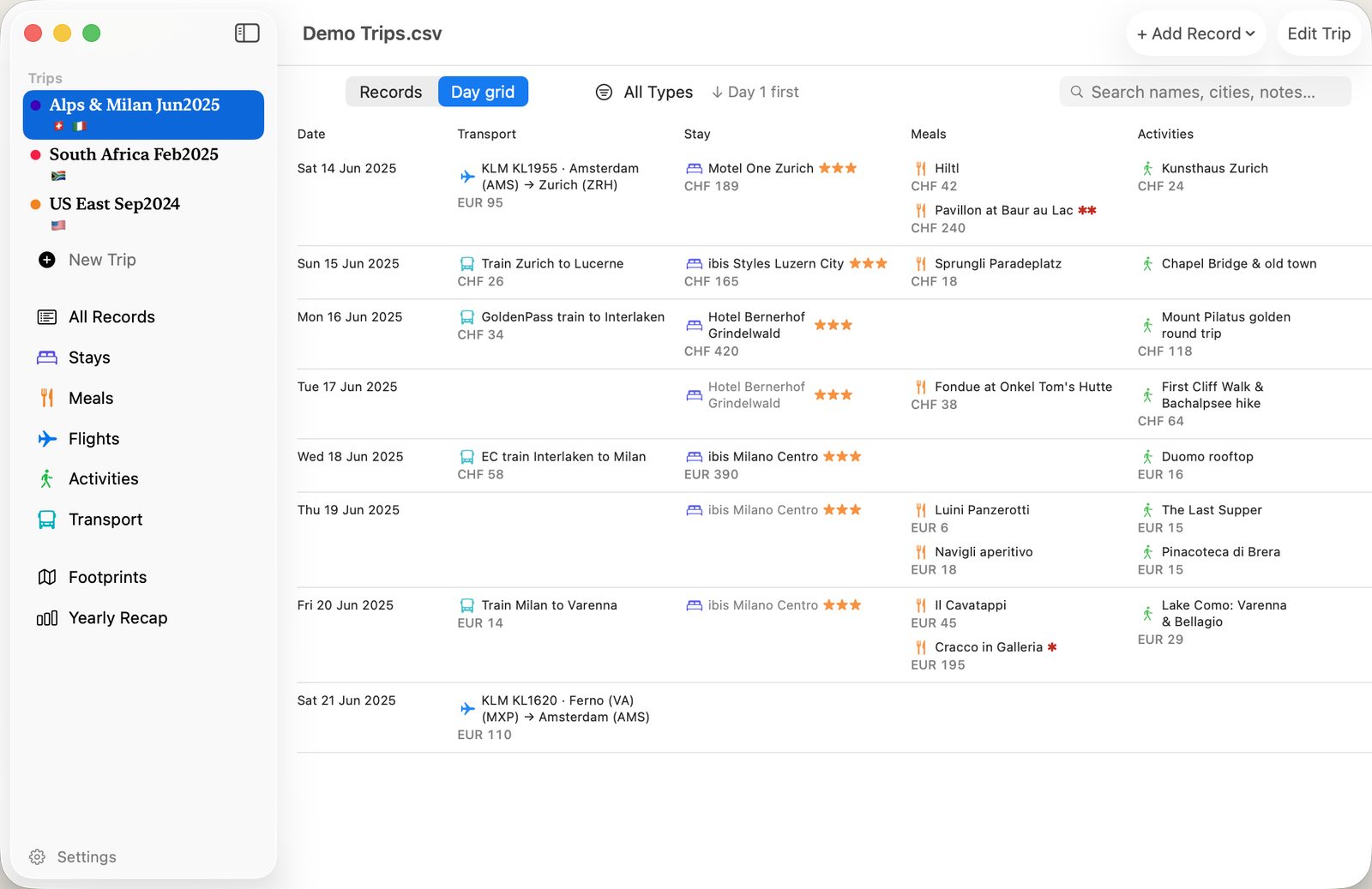This screenshot has width=1372, height=889.
Task: Click the red dot beside South Africa Feb2025
Action: point(35,155)
